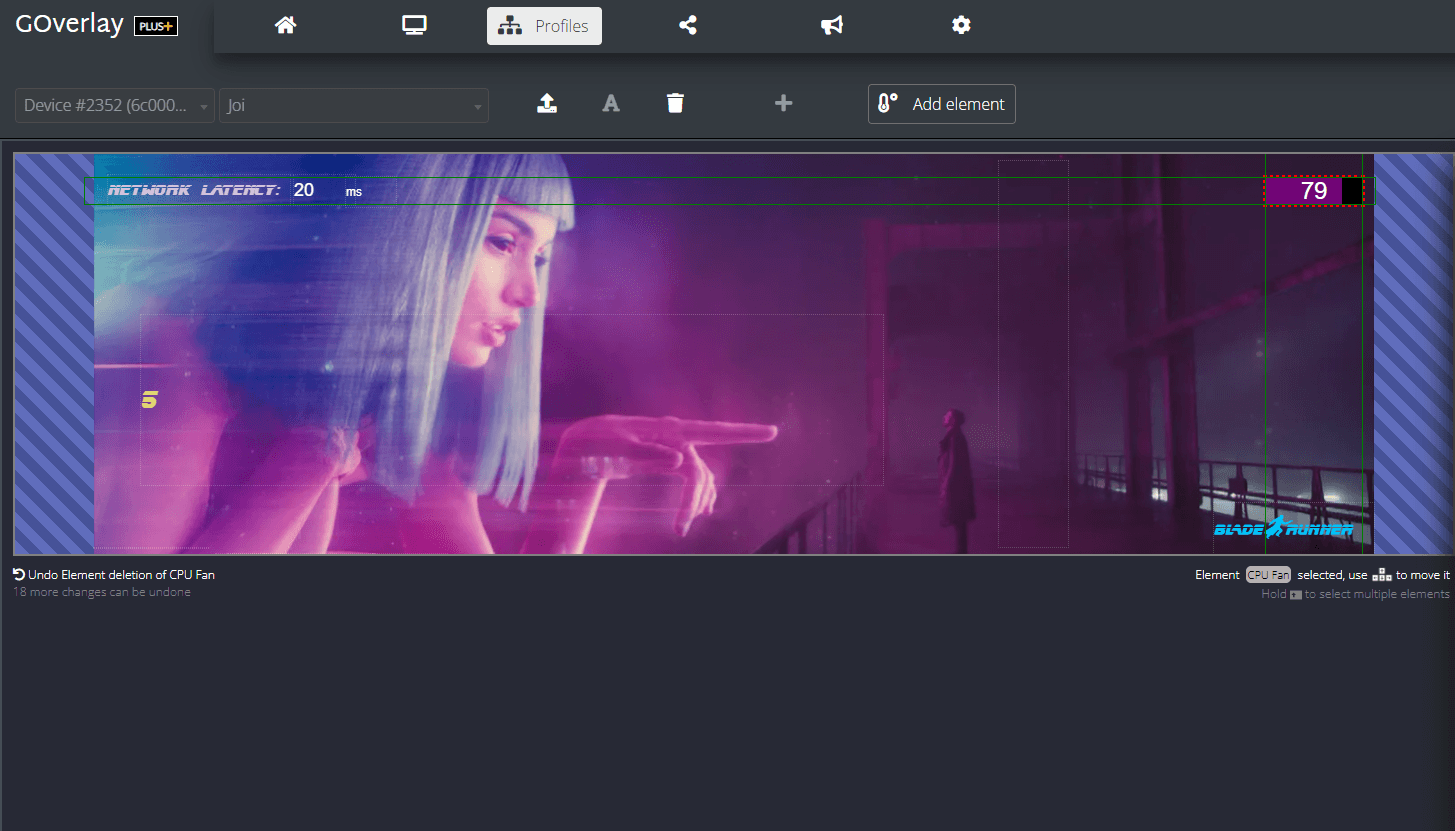Screen dimensions: 1455x831
Task: Open the Joi profile dropdown
Action: [354, 105]
